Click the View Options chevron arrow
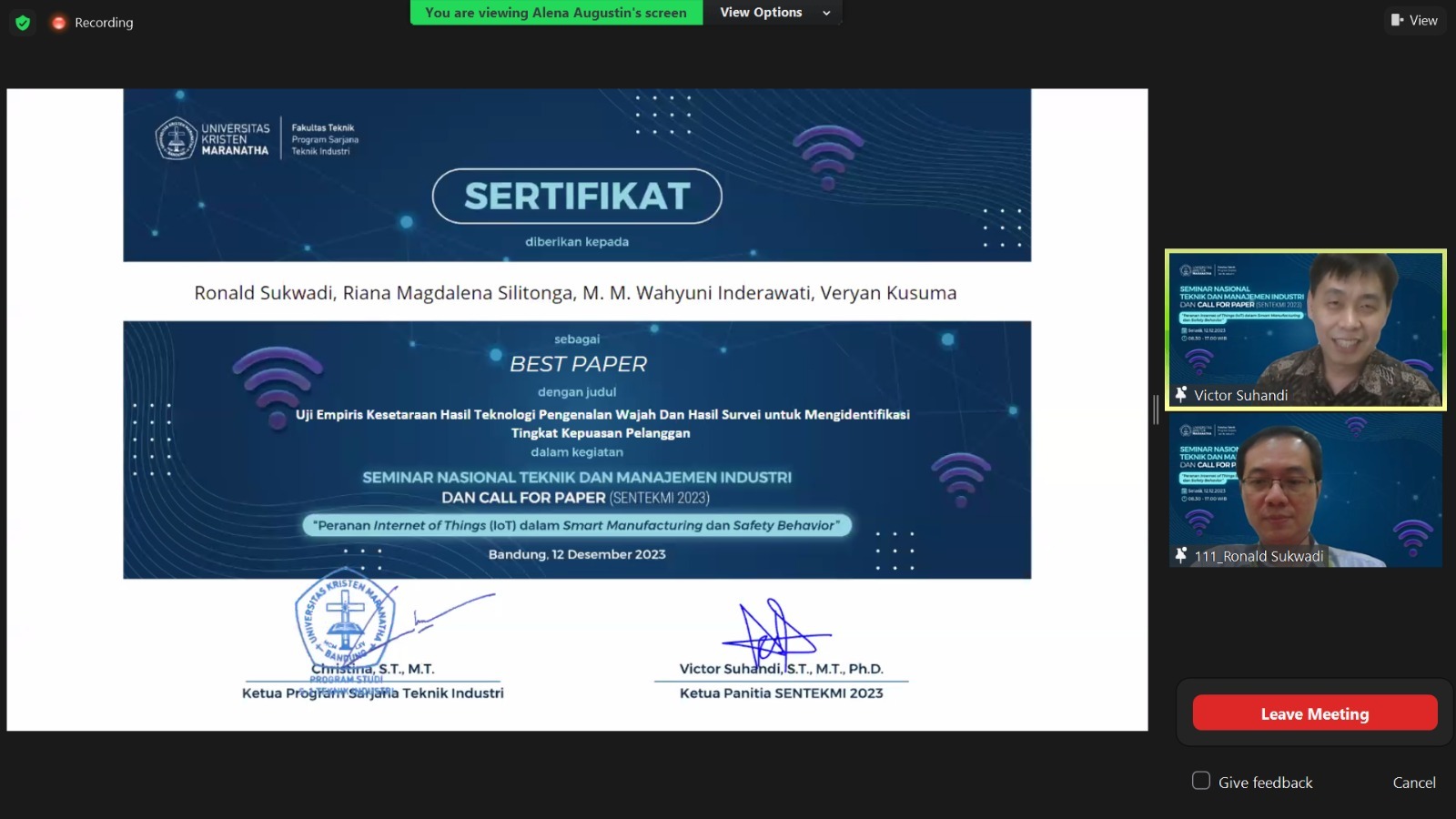 click(x=826, y=13)
